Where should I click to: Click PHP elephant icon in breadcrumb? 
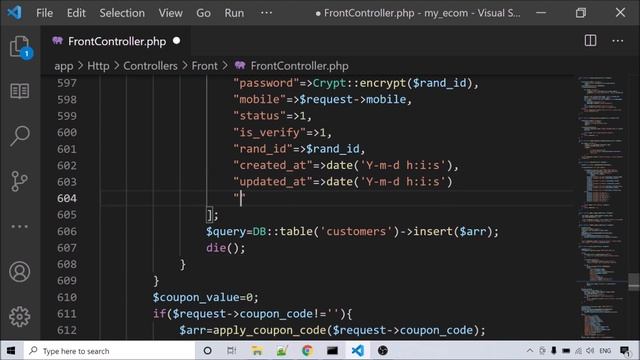coord(240,65)
